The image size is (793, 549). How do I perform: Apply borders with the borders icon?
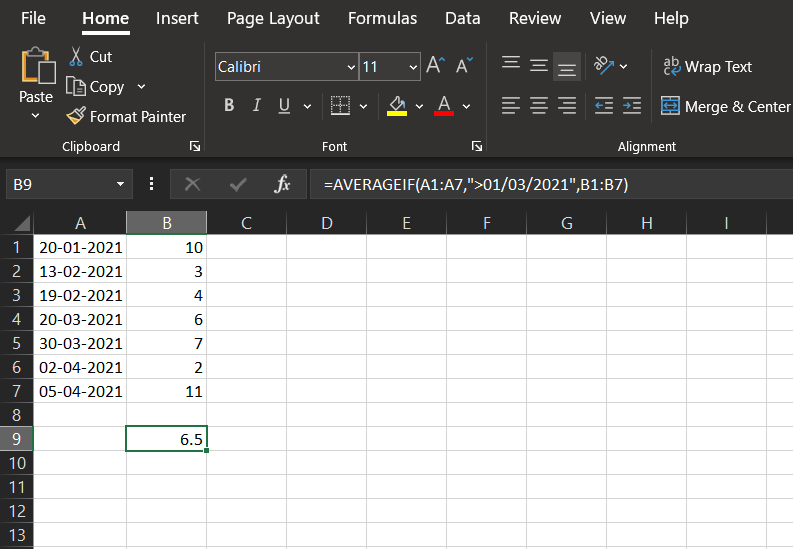pos(340,106)
